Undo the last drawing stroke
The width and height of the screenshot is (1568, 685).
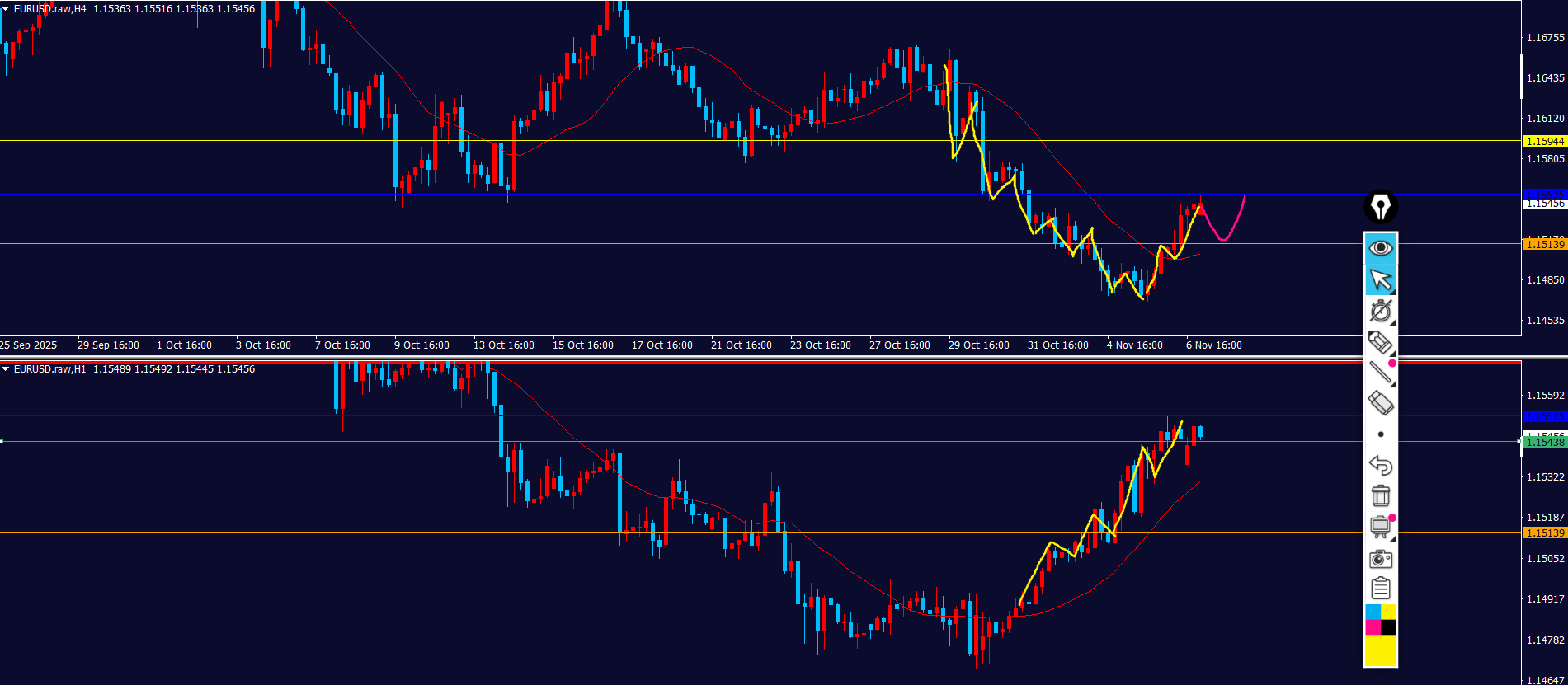tap(1380, 465)
